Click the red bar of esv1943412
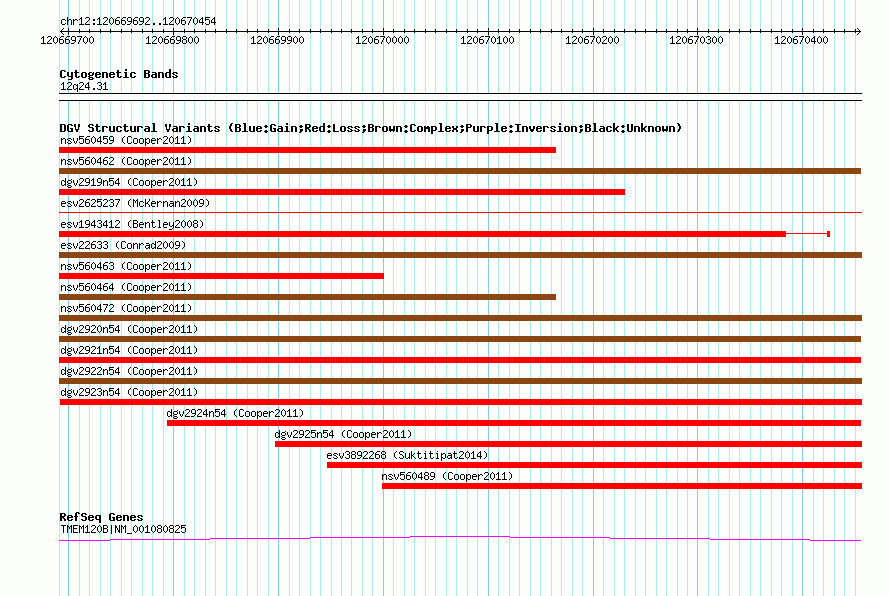Viewport: 890px width, 596px height. tap(423, 234)
